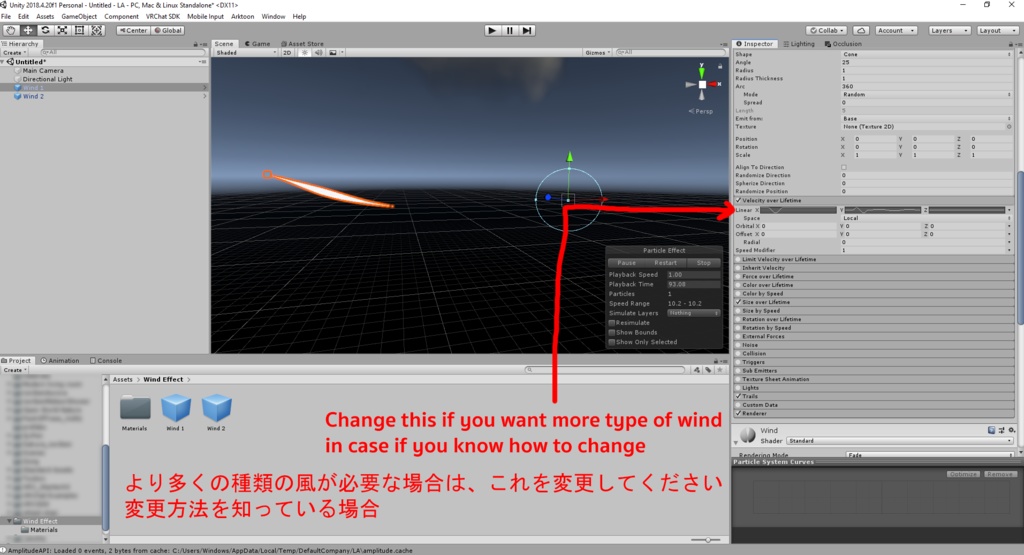Switch to the Lighting tab
This screenshot has height=555, width=1024.
[799, 44]
